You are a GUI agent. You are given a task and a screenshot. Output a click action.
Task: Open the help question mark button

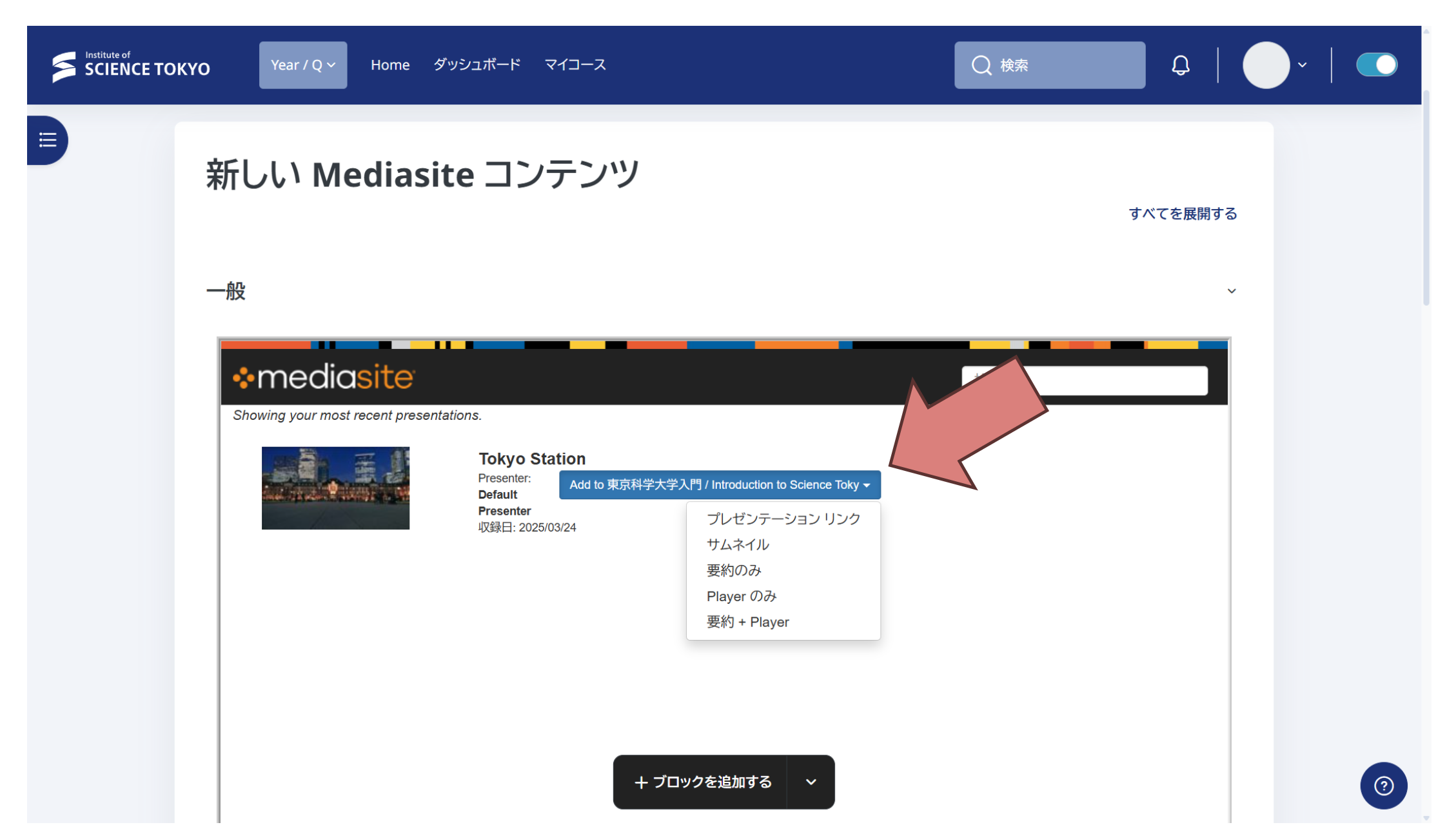pos(1383,785)
